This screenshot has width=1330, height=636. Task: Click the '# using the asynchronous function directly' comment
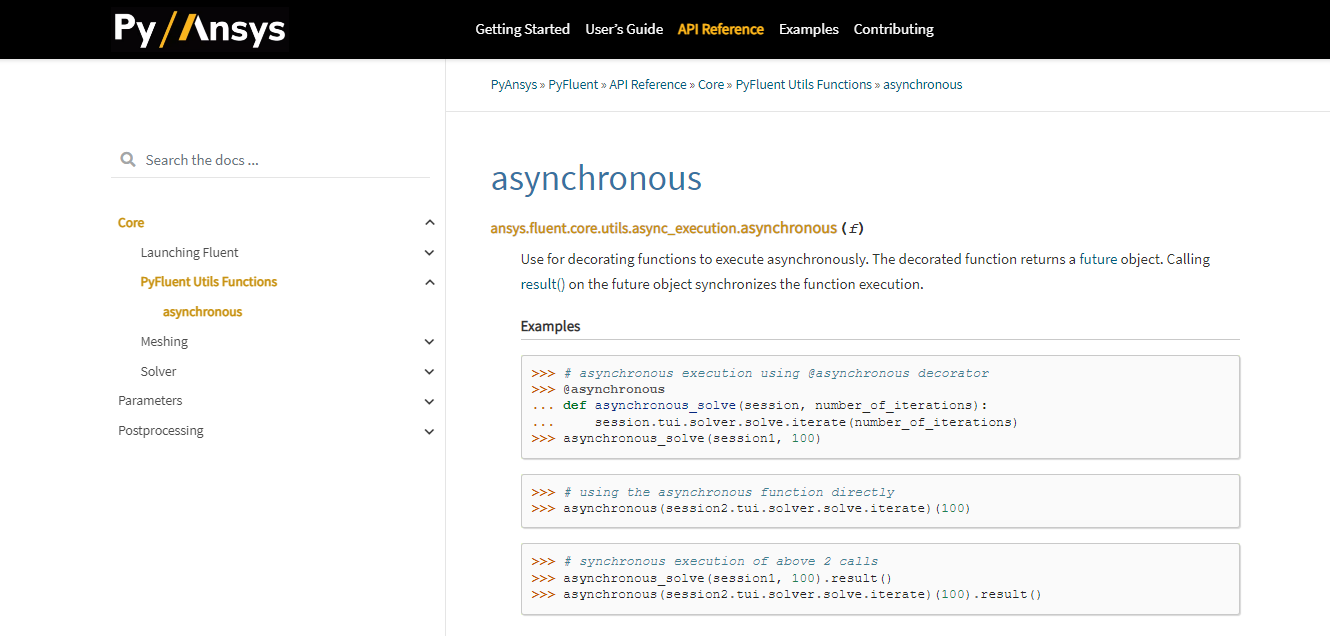tap(729, 492)
